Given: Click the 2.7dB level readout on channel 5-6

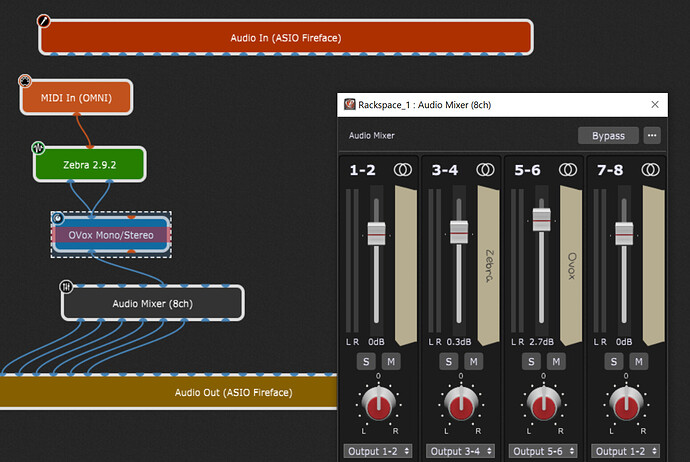Looking at the screenshot, I should (541, 342).
